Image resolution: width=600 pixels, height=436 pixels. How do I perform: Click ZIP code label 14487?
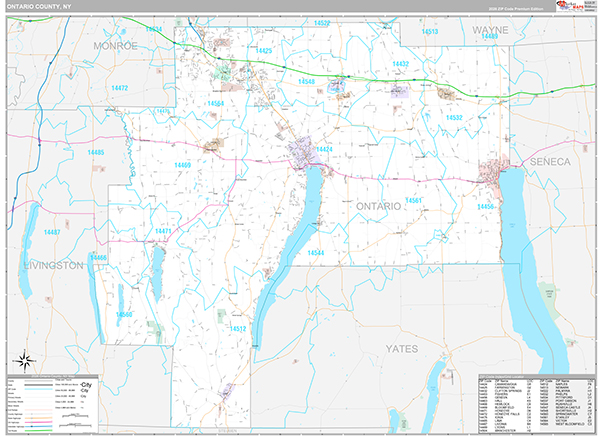point(52,232)
